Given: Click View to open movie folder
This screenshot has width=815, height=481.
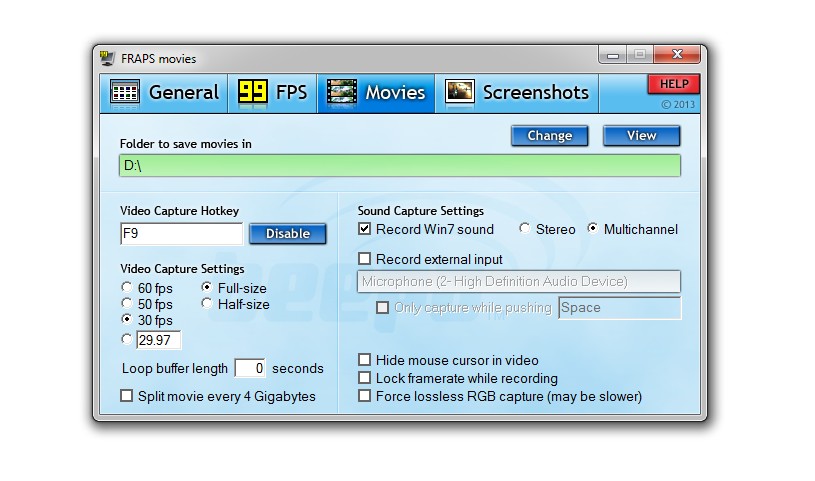Looking at the screenshot, I should (641, 136).
